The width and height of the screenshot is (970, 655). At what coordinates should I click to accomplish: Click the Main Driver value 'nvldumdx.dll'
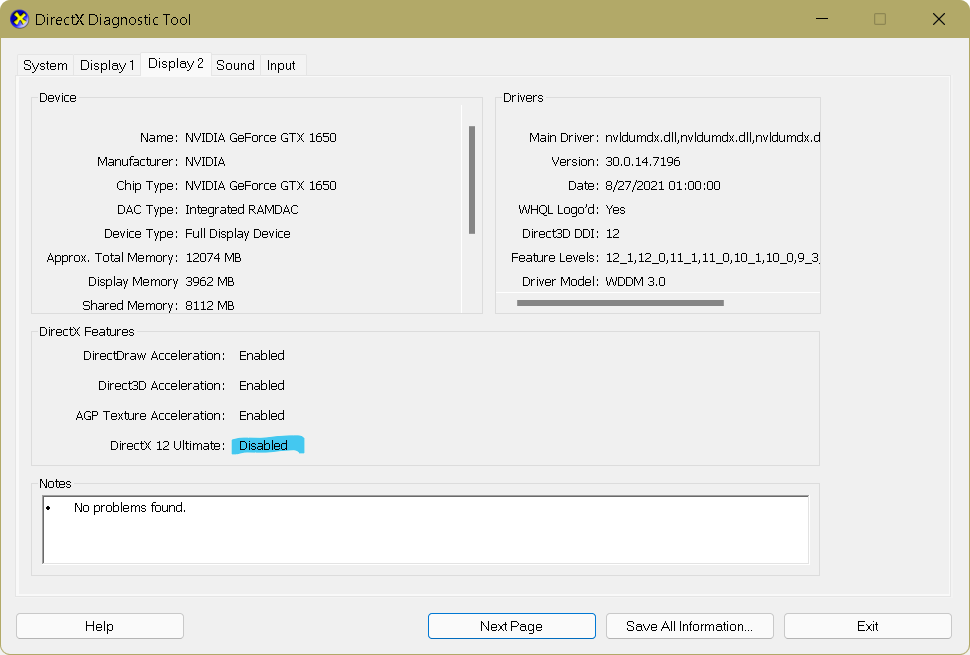pyautogui.click(x=713, y=137)
